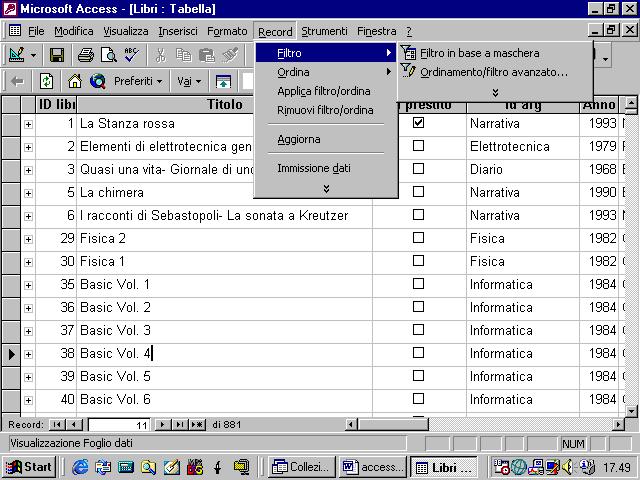Select row selector for Basic Vol. 3
The width and height of the screenshot is (640, 480).
(11, 330)
